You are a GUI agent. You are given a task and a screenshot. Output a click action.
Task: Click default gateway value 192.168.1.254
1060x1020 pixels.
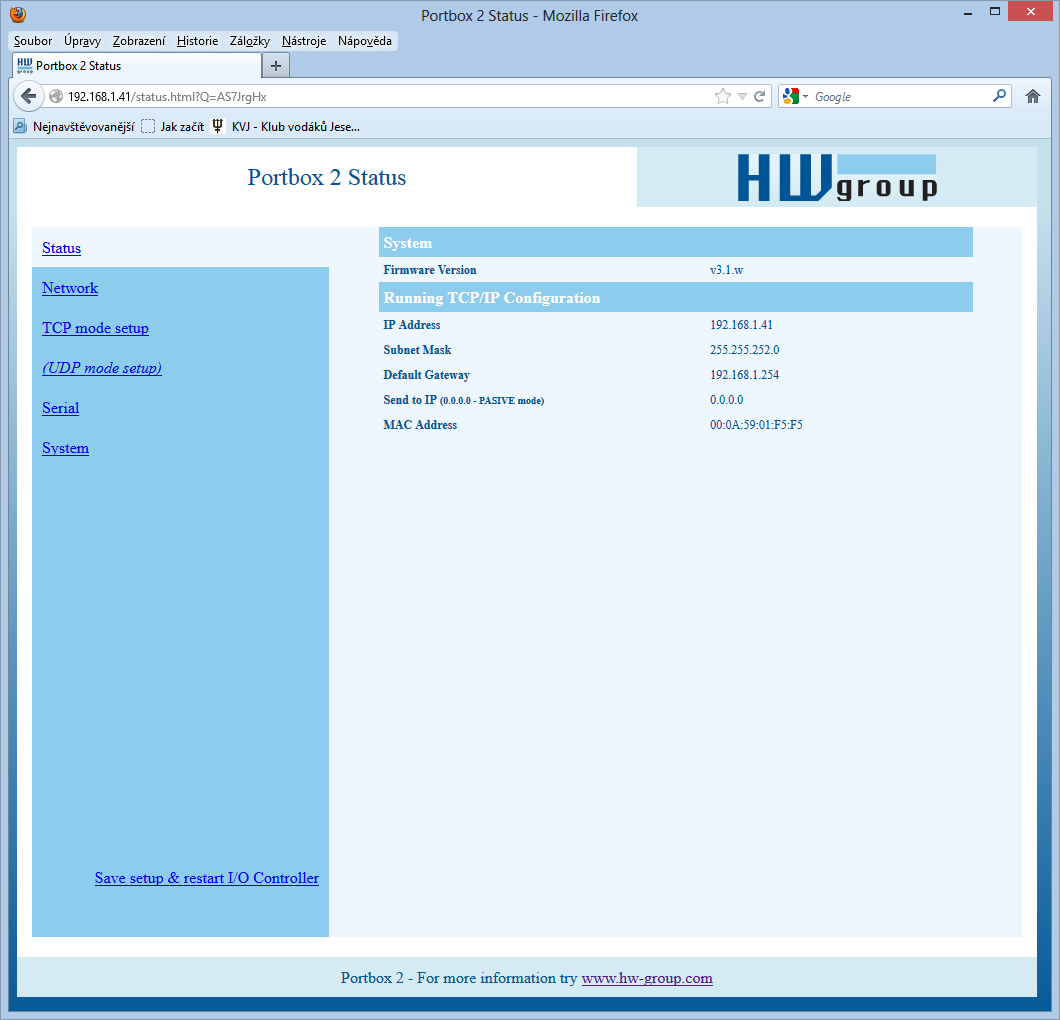(x=744, y=374)
